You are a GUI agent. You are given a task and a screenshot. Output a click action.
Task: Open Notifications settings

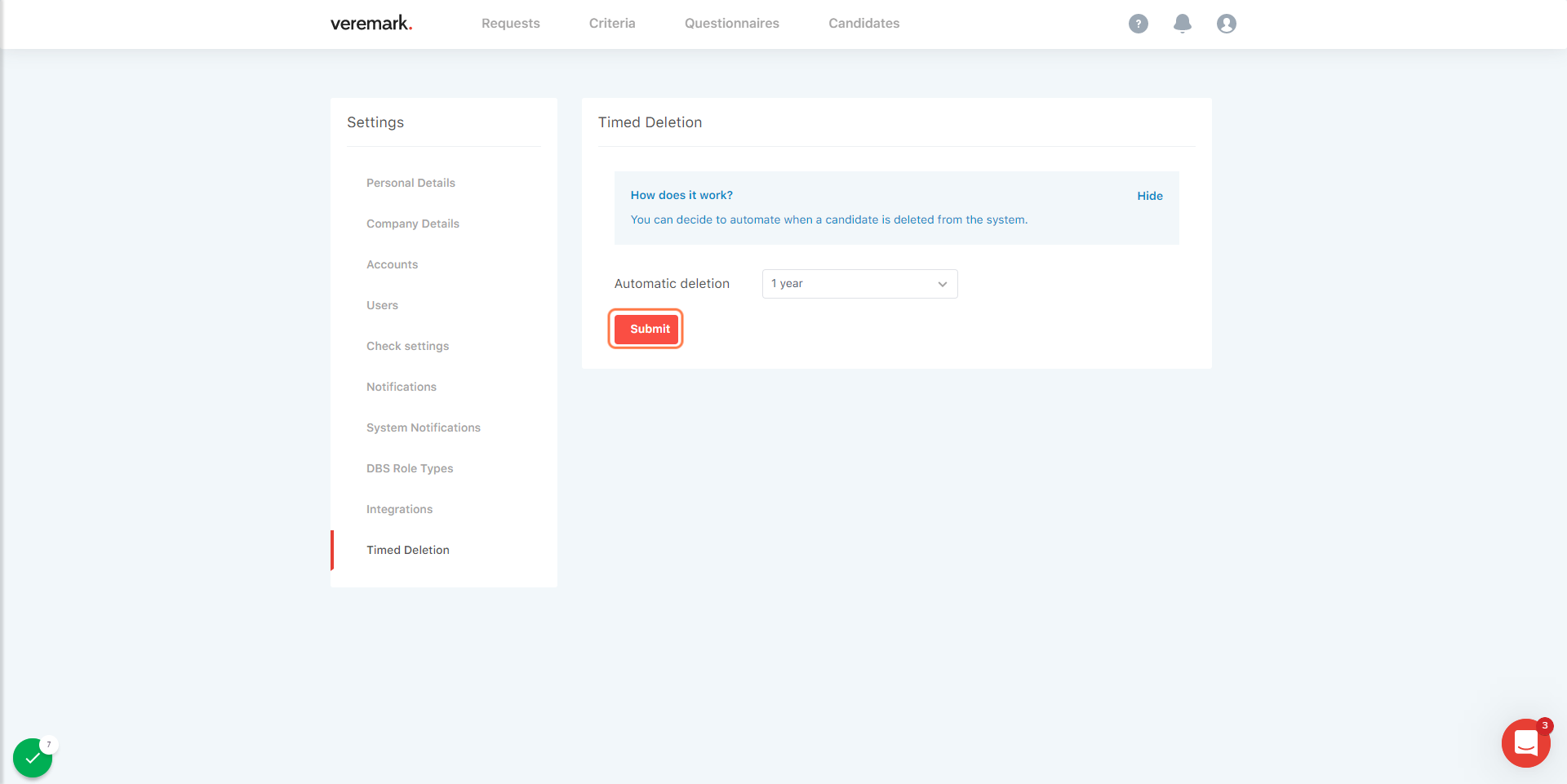pos(402,387)
